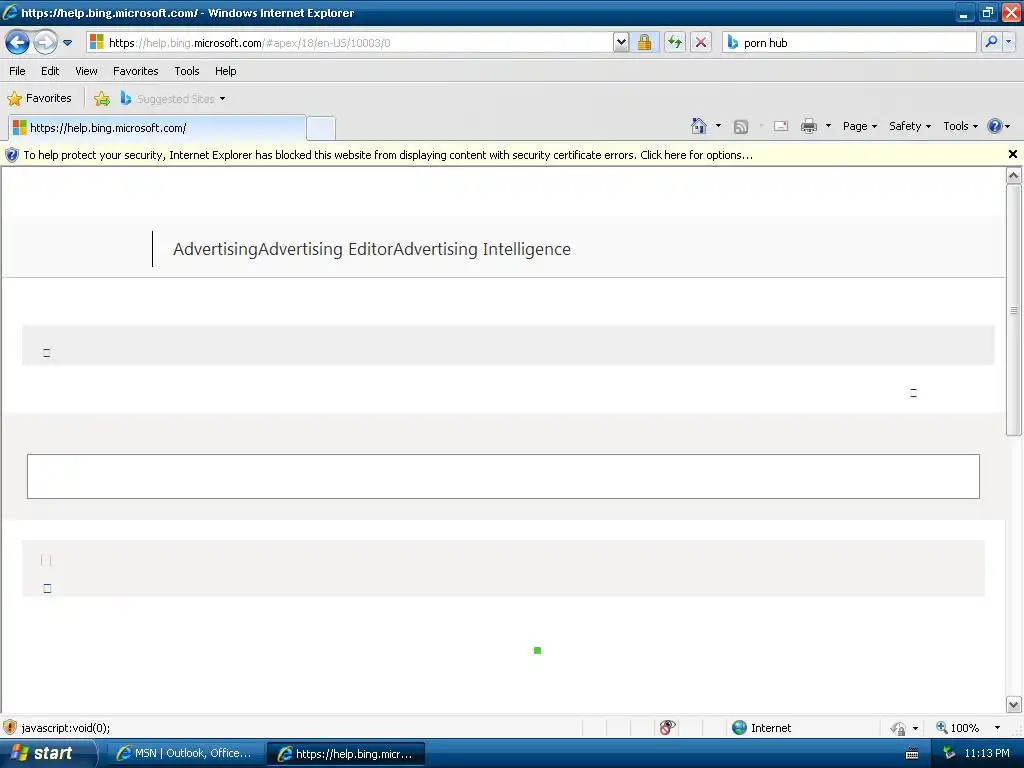Click the on-screen keyboard tray icon
Viewport: 1024px width, 768px height.
click(912, 754)
